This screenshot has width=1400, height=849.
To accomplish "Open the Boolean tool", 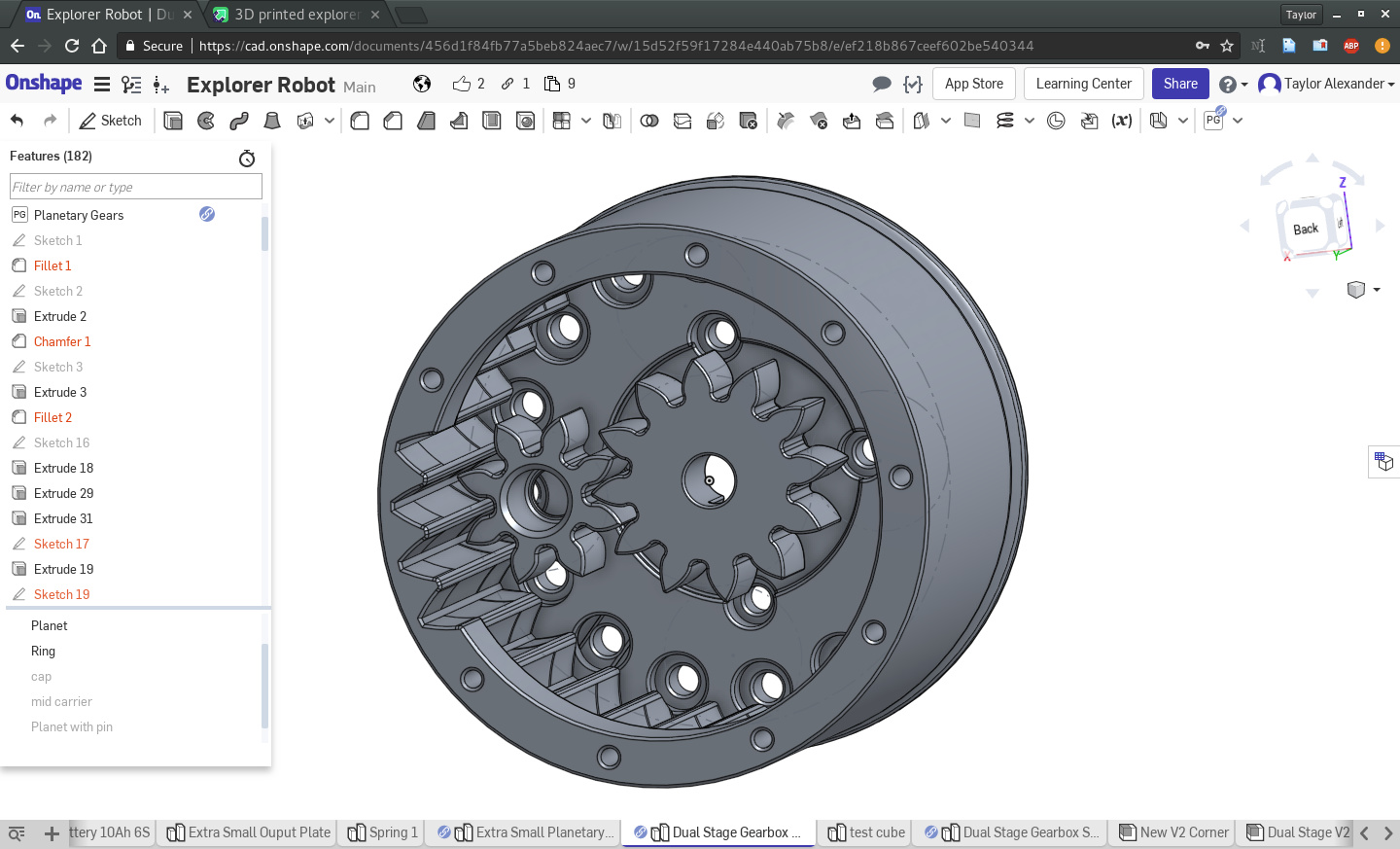I will [x=649, y=121].
